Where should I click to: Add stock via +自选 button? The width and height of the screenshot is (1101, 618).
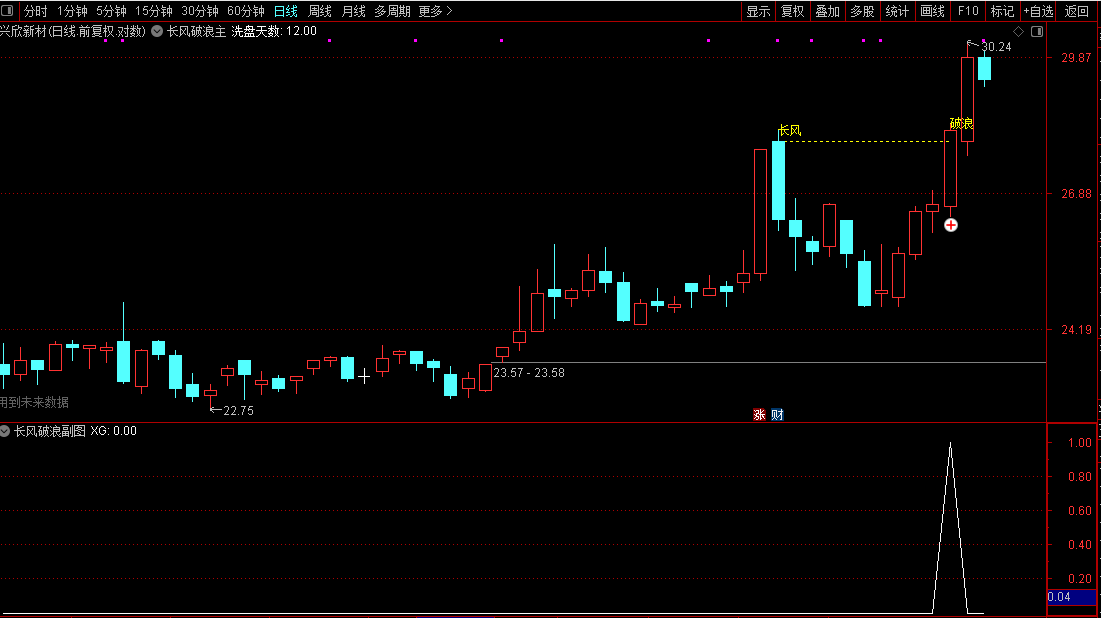click(x=1039, y=11)
